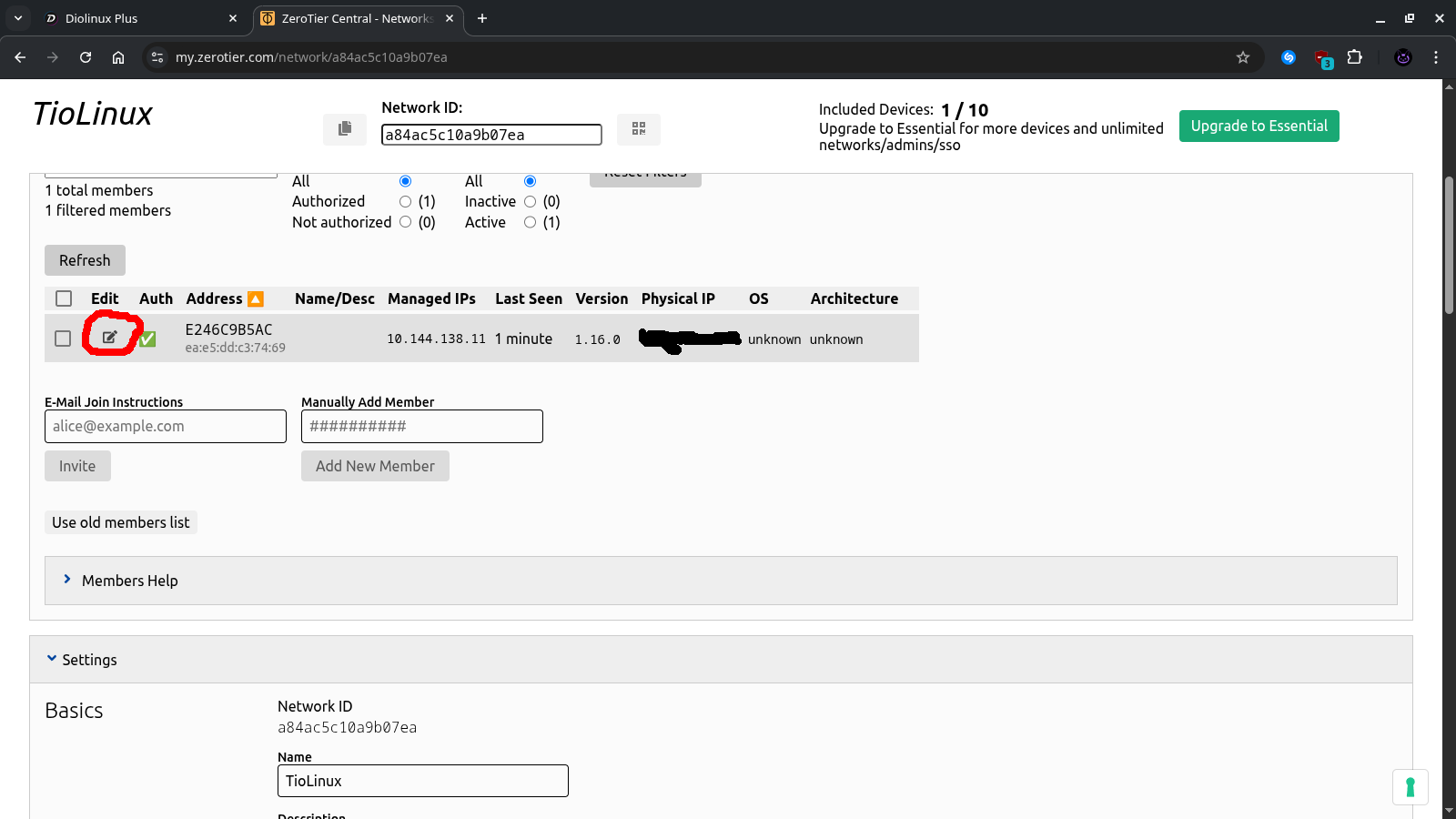The image size is (1456, 819).
Task: Show the network QR code icon
Action: pyautogui.click(x=639, y=129)
